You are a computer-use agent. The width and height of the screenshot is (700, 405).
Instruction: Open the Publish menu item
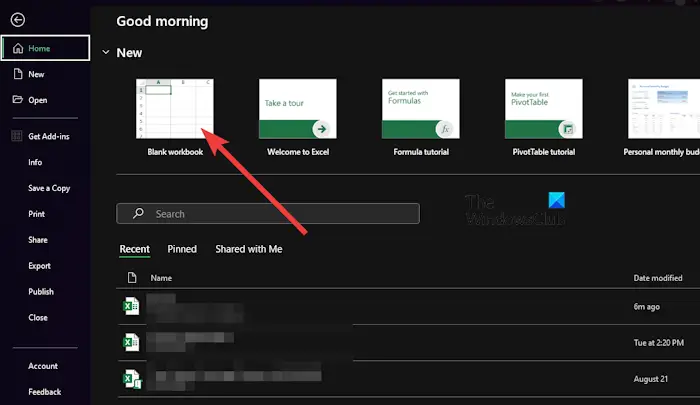point(41,292)
